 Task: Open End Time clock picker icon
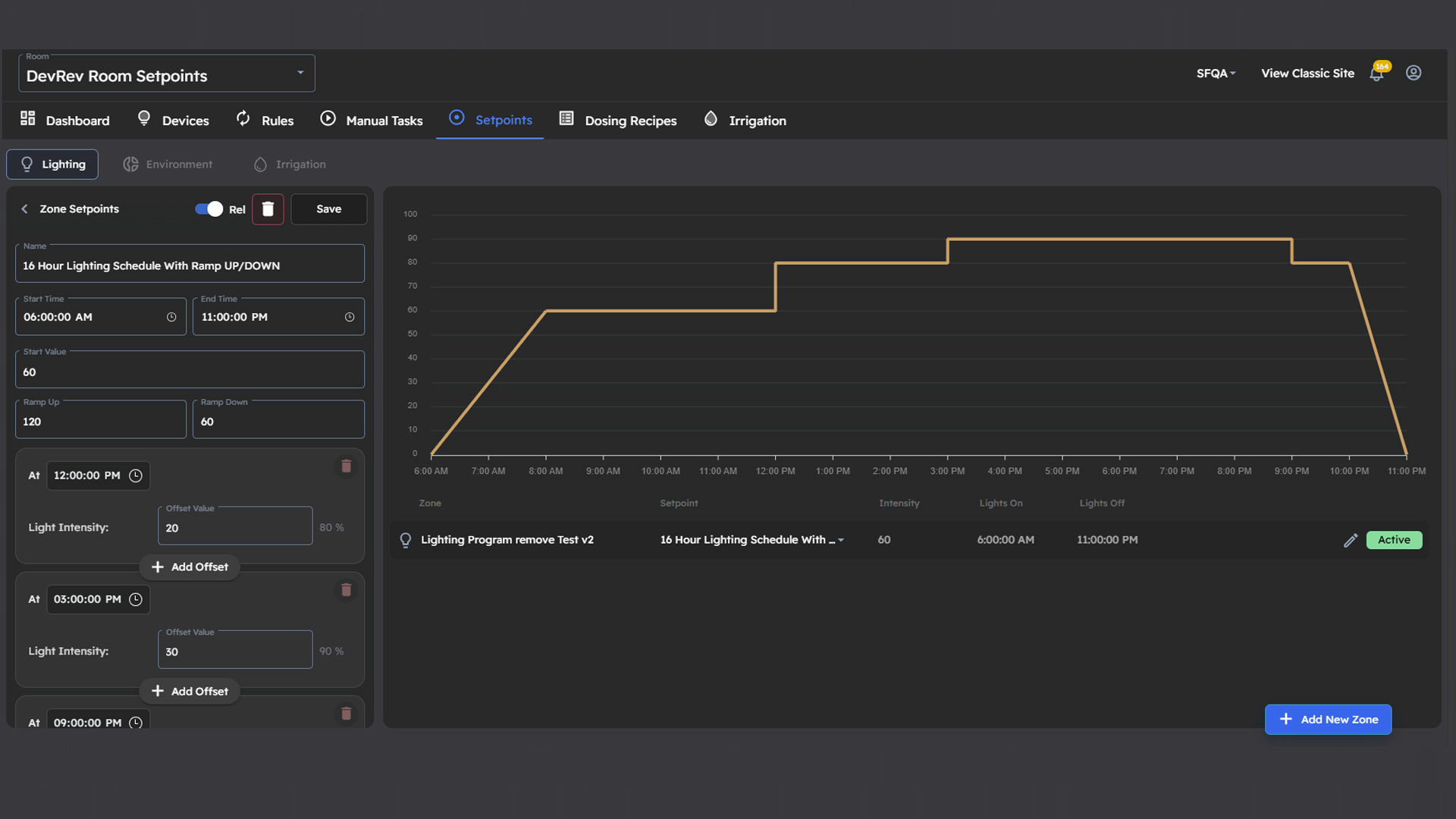(350, 317)
